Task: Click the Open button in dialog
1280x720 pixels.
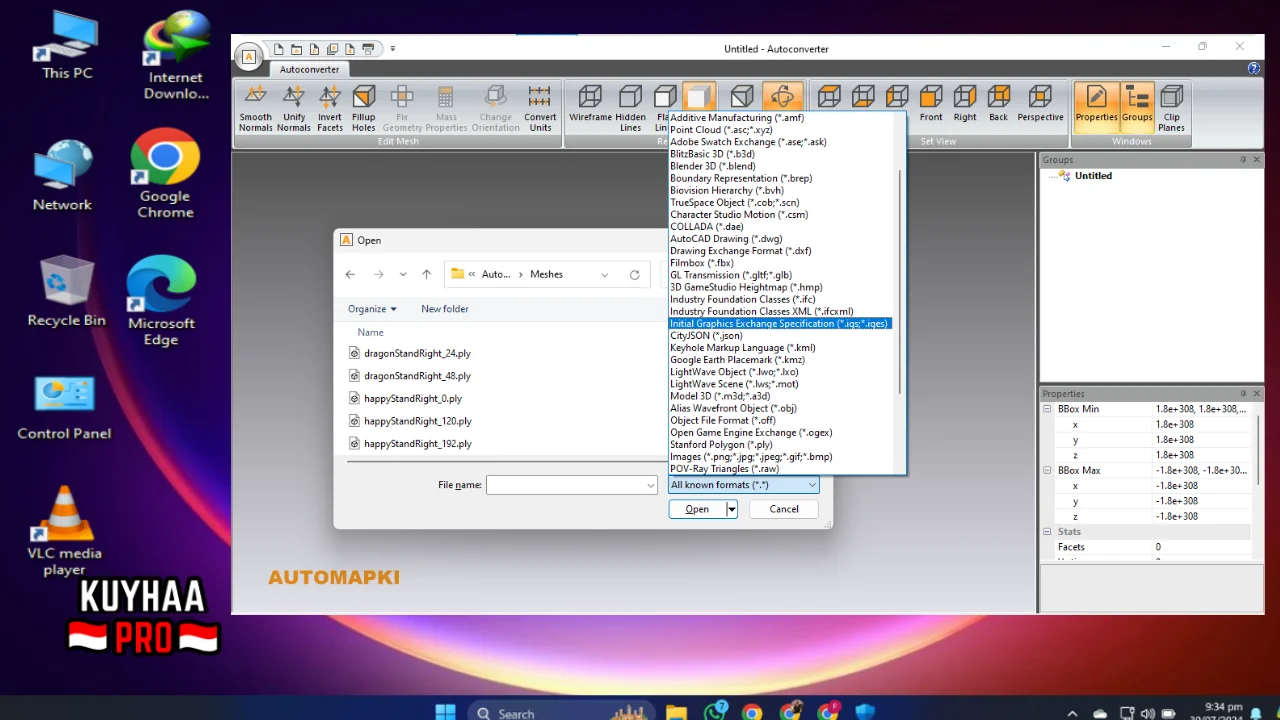Action: point(697,509)
